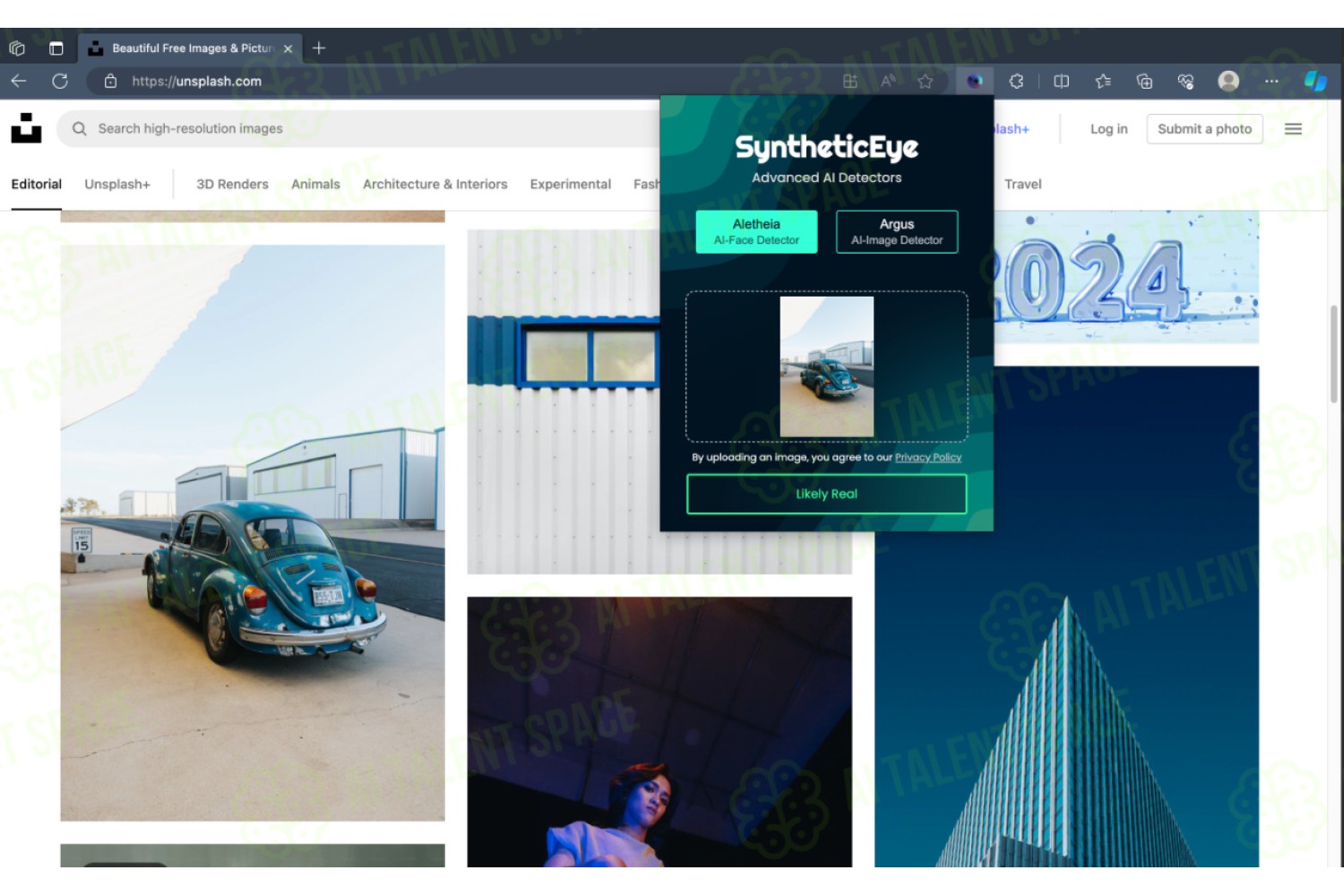Open the Extensions puzzle icon

point(1016,81)
